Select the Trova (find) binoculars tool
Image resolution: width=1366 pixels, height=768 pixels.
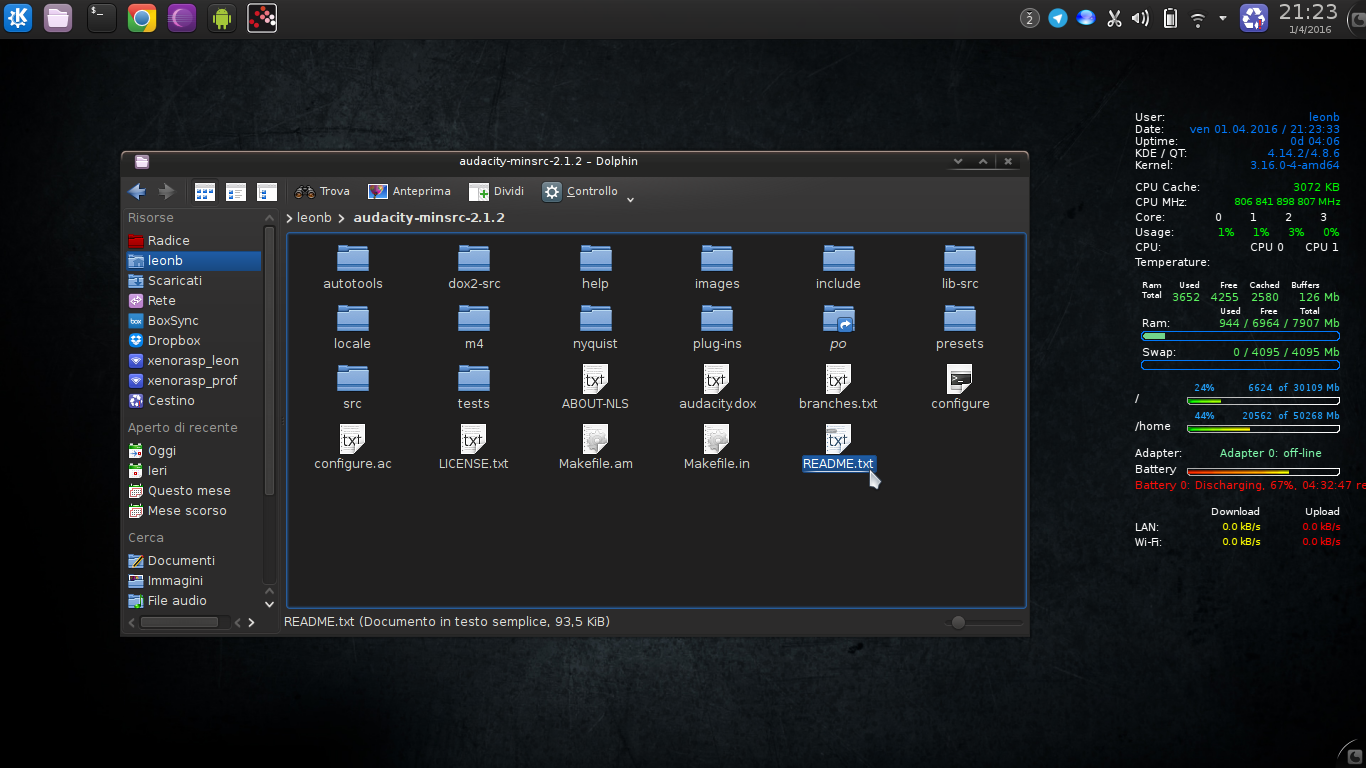coord(322,190)
